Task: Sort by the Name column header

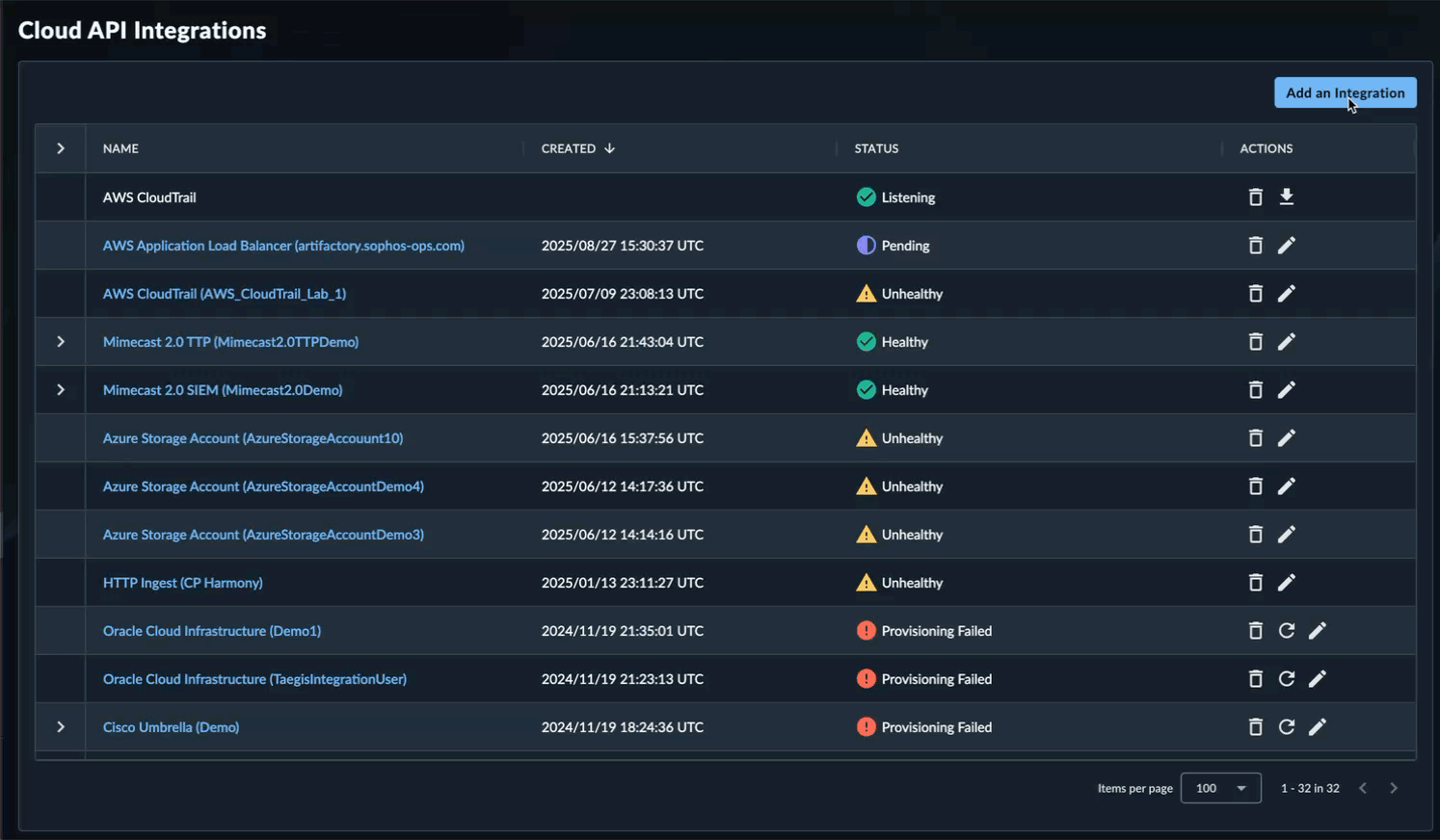Action: [x=120, y=148]
